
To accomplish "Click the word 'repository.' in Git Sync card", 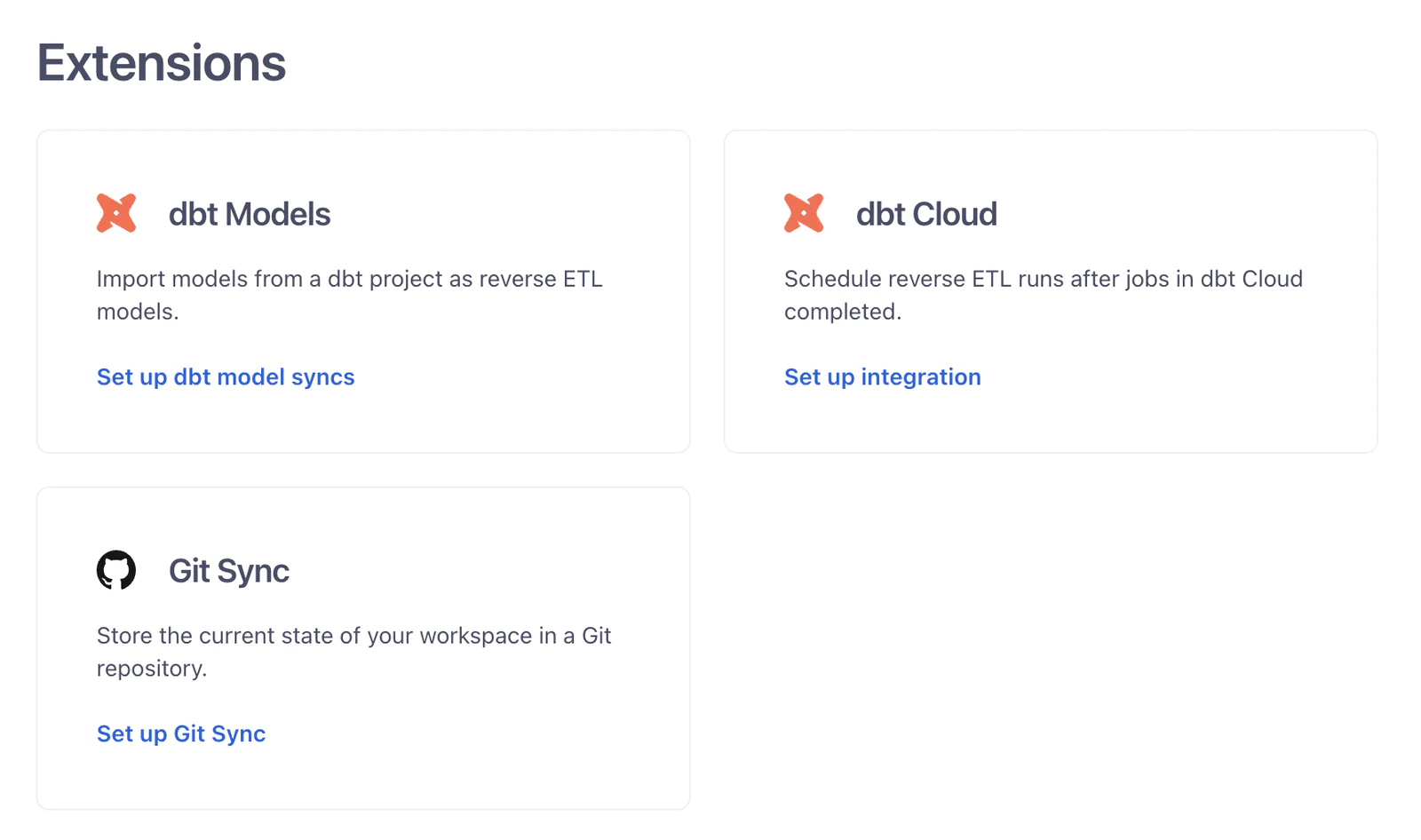I will [152, 669].
